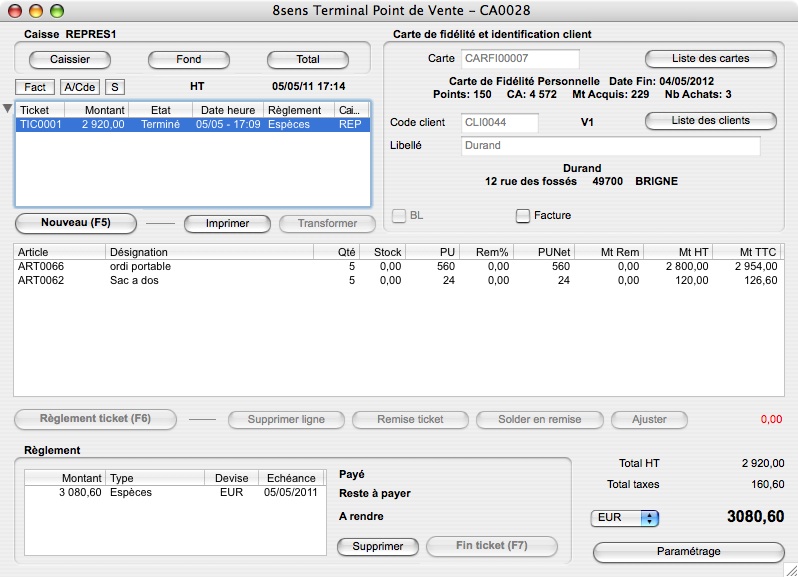Open the Paramétrage button
798x577 pixels.
(x=689, y=552)
